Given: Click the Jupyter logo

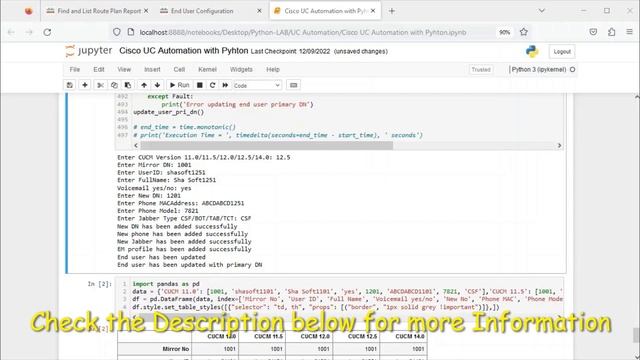Looking at the screenshot, I should click(x=89, y=51).
